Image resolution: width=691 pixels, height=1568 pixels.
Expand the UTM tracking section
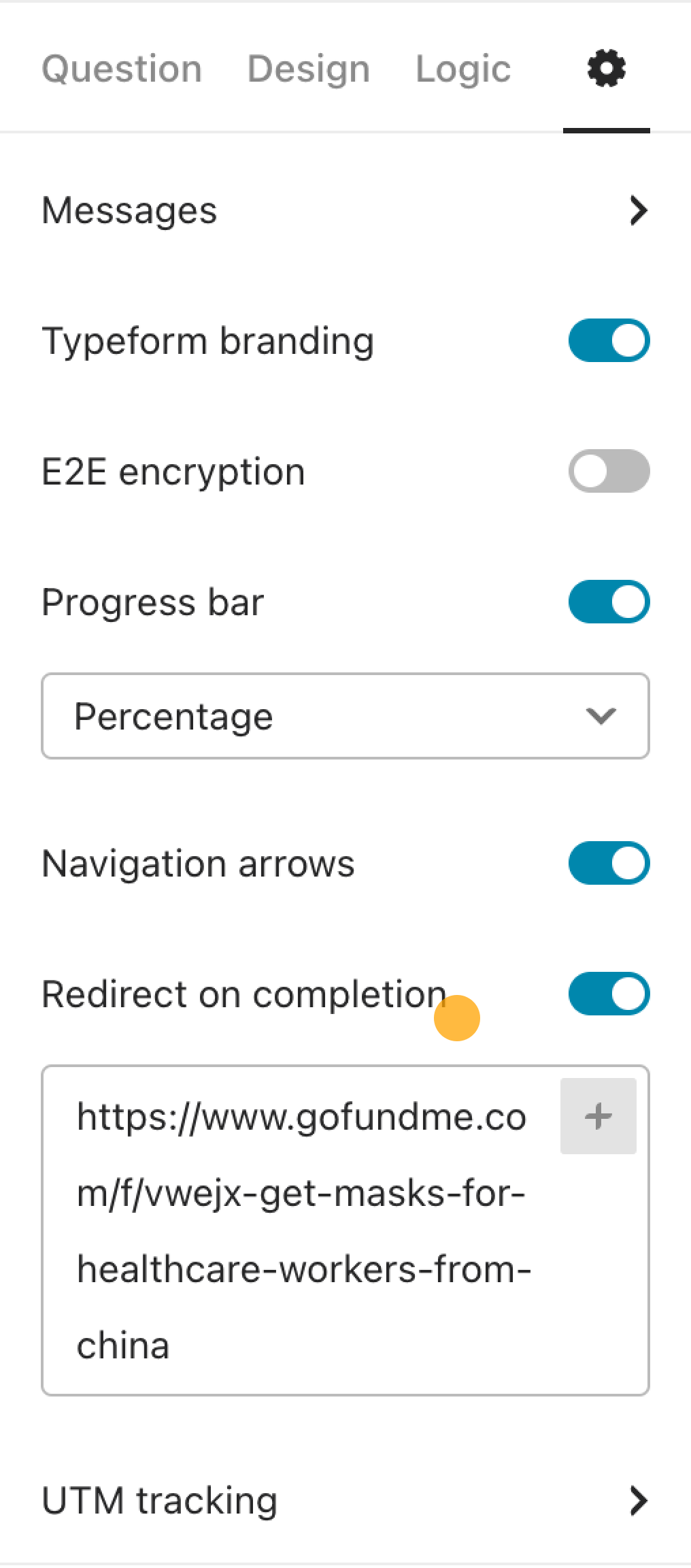[x=345, y=1501]
